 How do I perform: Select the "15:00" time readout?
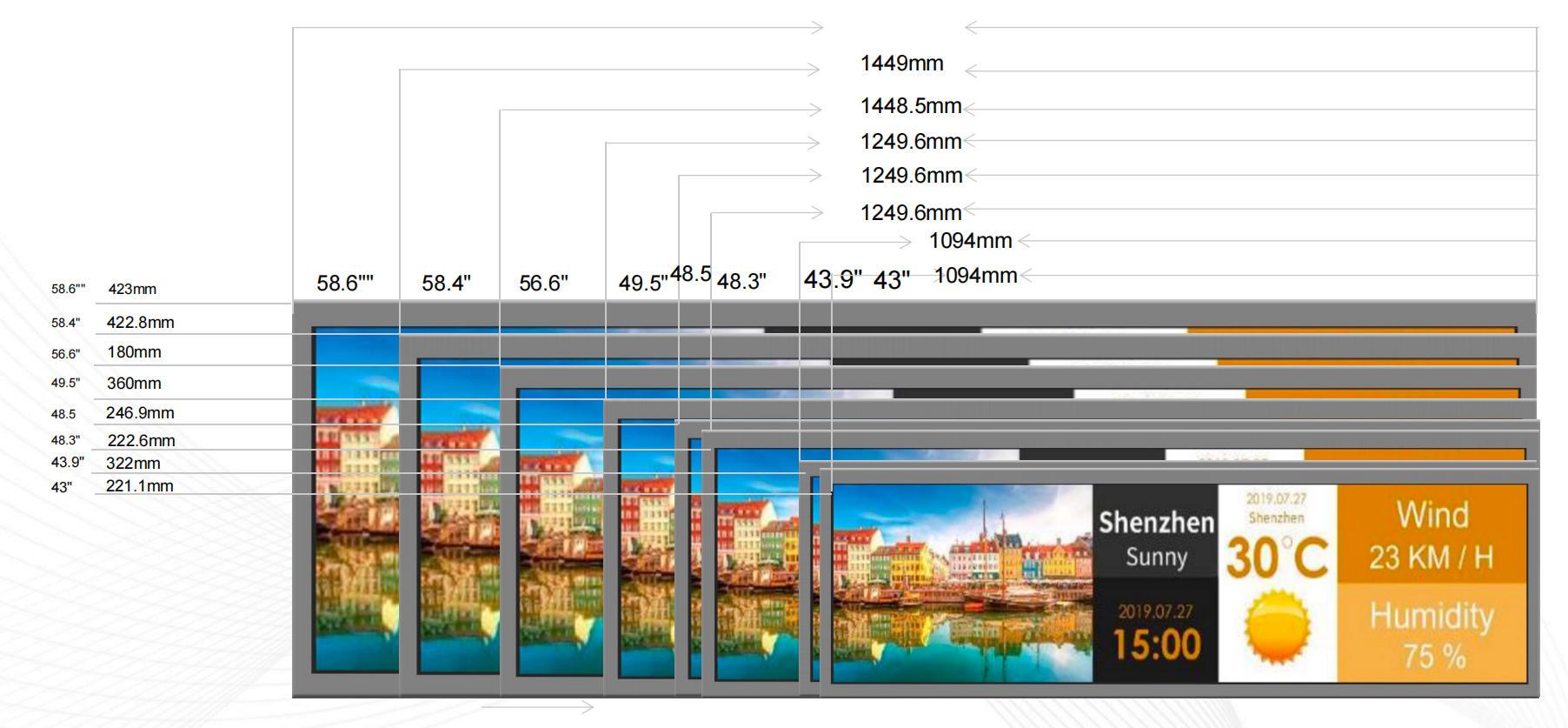1157,645
